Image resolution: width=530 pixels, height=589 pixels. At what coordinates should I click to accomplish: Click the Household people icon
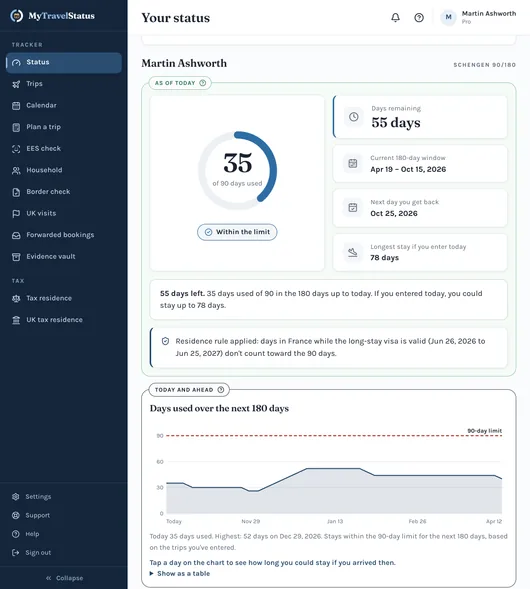pyautogui.click(x=16, y=171)
